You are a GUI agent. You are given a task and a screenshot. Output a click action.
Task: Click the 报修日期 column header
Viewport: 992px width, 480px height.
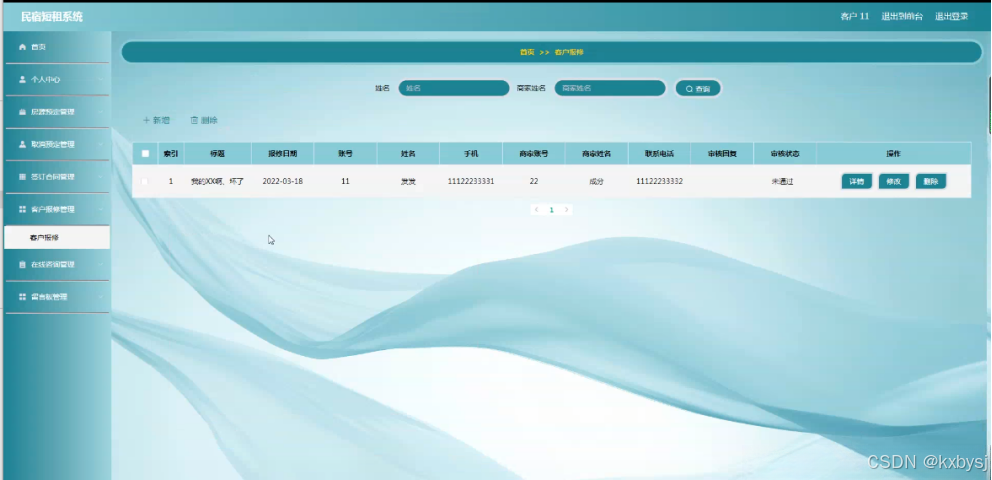pos(282,154)
